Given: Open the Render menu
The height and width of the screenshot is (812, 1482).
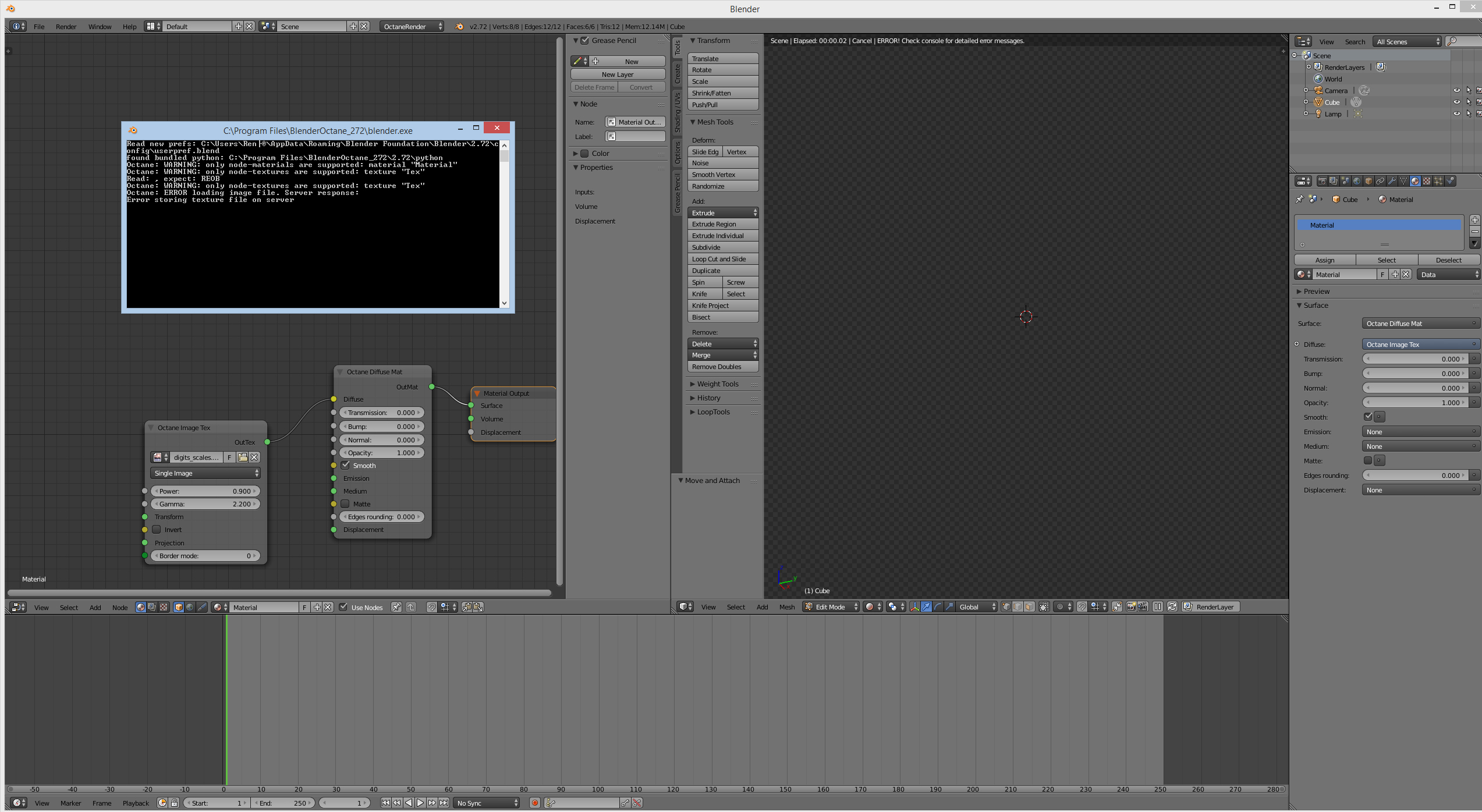Looking at the screenshot, I should tap(66, 27).
